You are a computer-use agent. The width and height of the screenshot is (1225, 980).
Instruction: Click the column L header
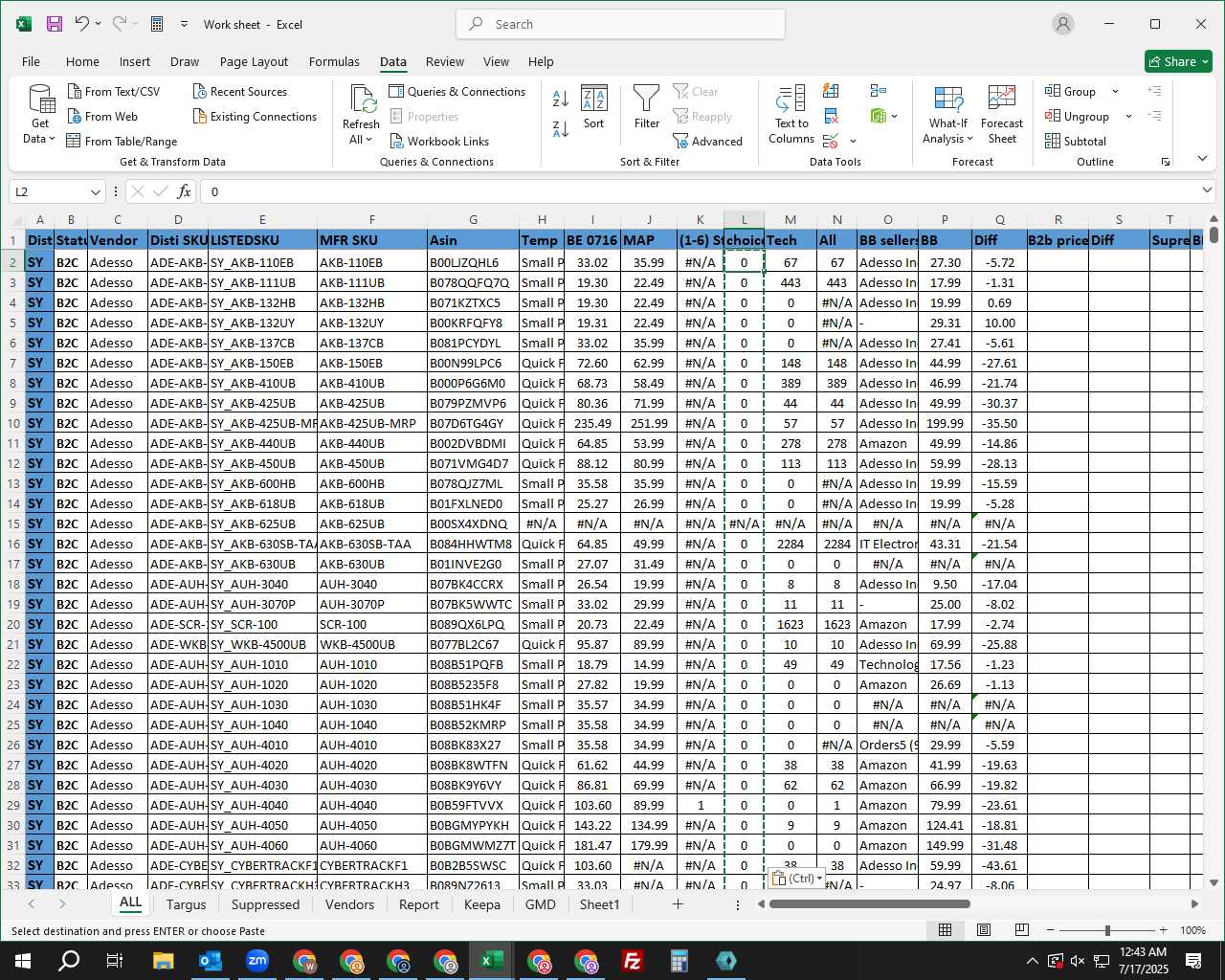(744, 219)
